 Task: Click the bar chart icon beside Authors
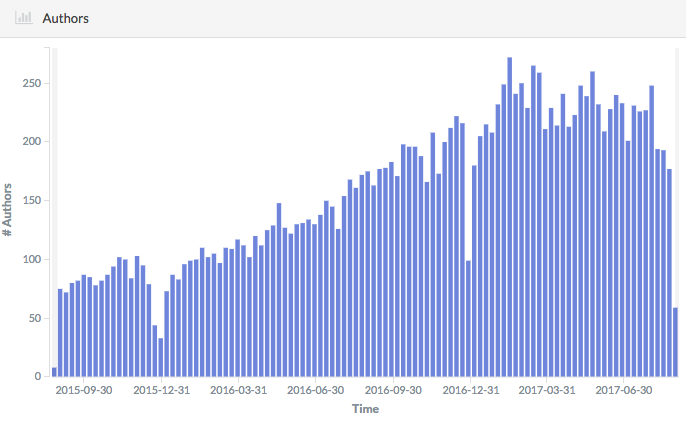22,18
